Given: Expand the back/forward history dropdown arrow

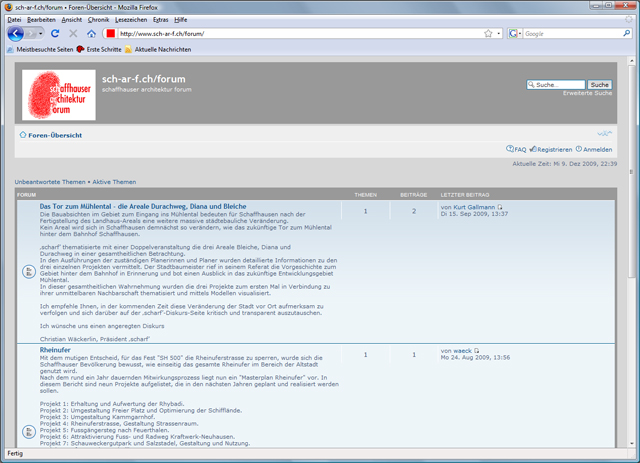Looking at the screenshot, I should click(39, 34).
